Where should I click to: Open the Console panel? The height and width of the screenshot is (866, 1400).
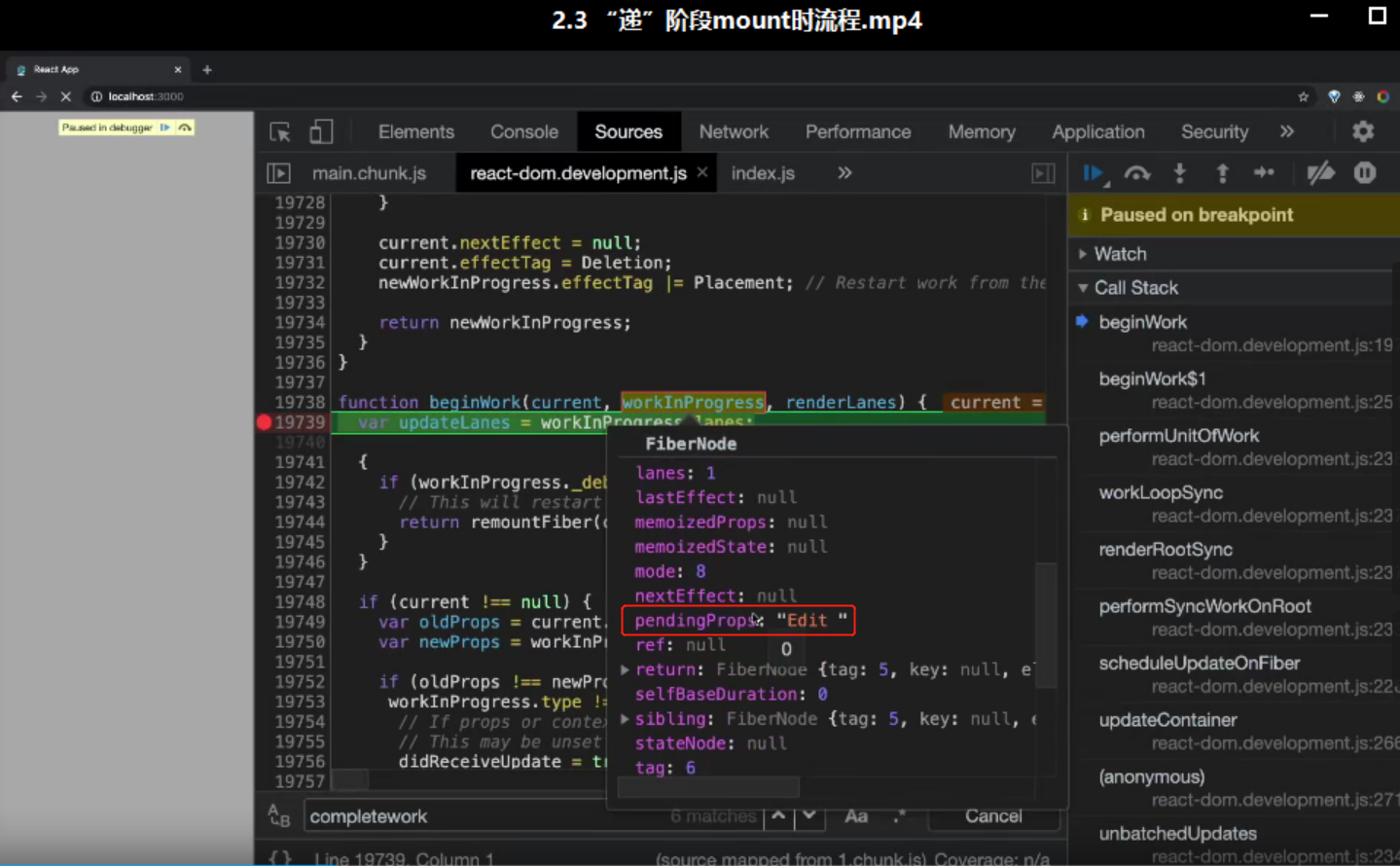(524, 132)
